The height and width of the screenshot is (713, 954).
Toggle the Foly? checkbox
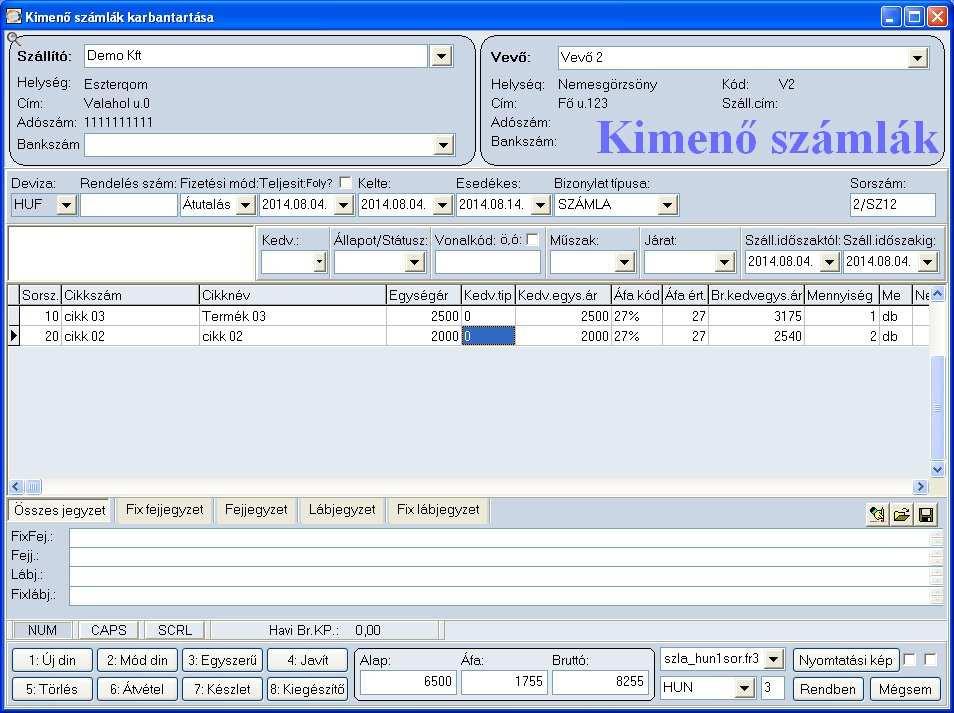pyautogui.click(x=346, y=183)
